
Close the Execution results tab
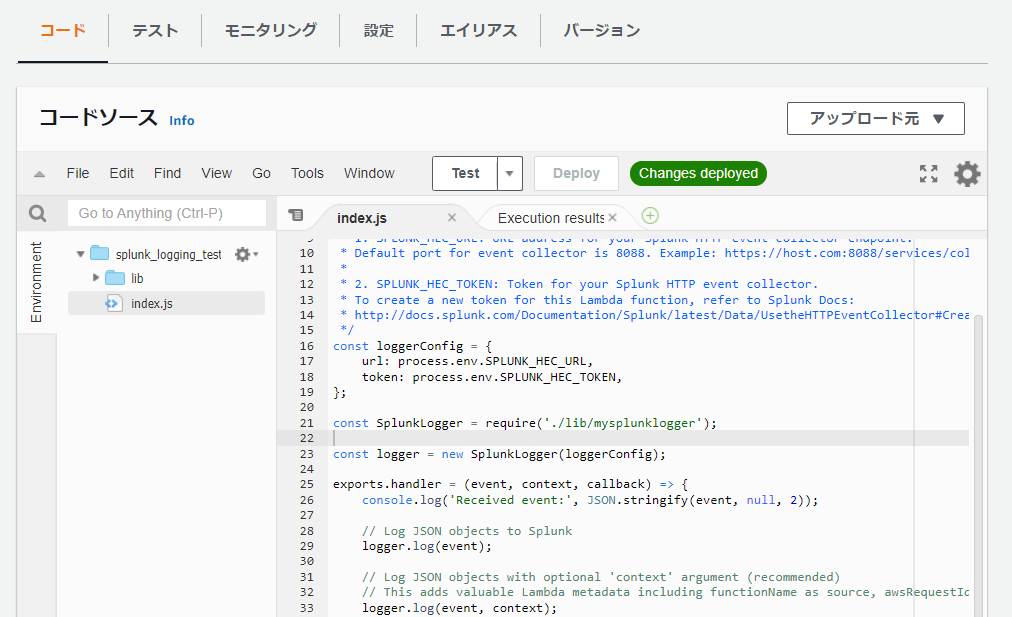612,217
